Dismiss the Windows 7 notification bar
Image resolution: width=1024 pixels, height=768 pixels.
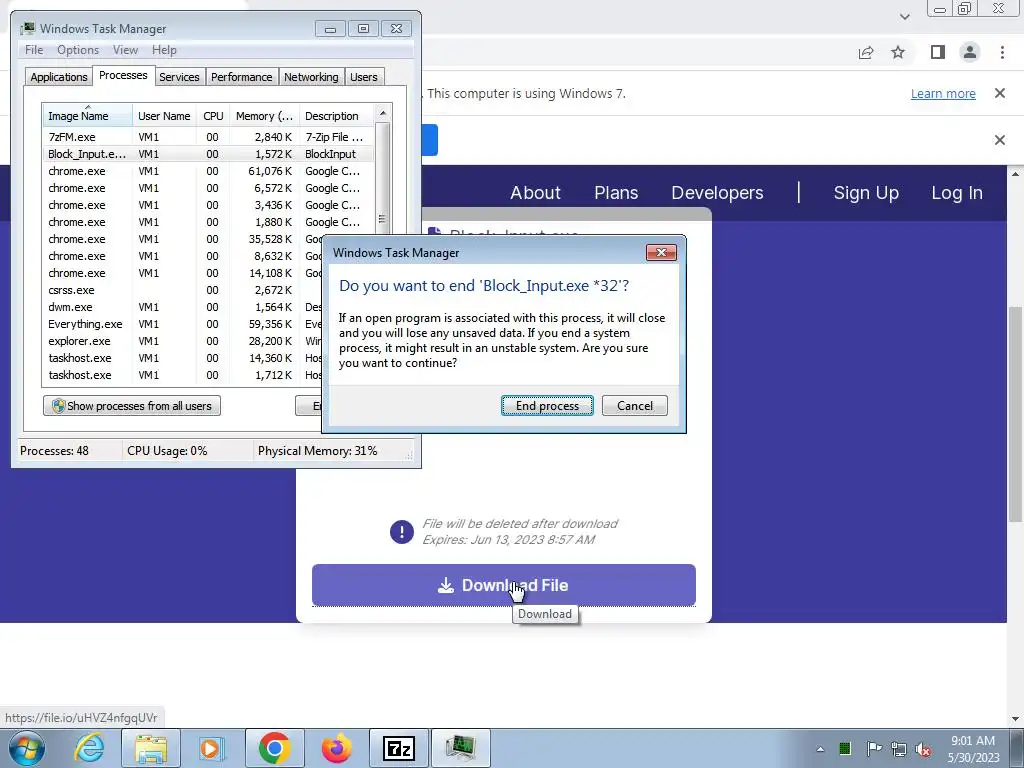(x=1000, y=93)
